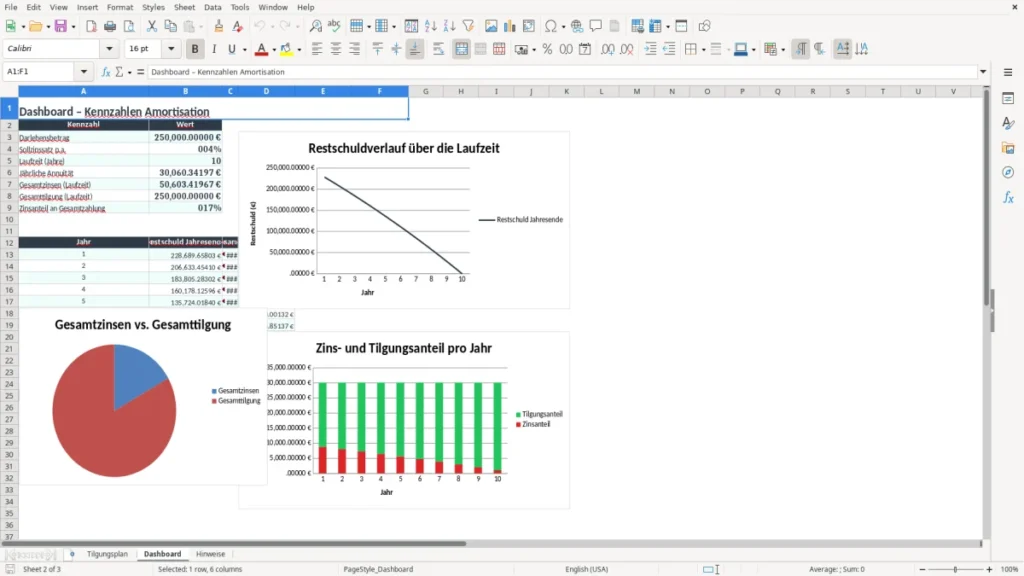Open the Name Box dropdown arrow
The width and height of the screenshot is (1024, 576).
(84, 72)
